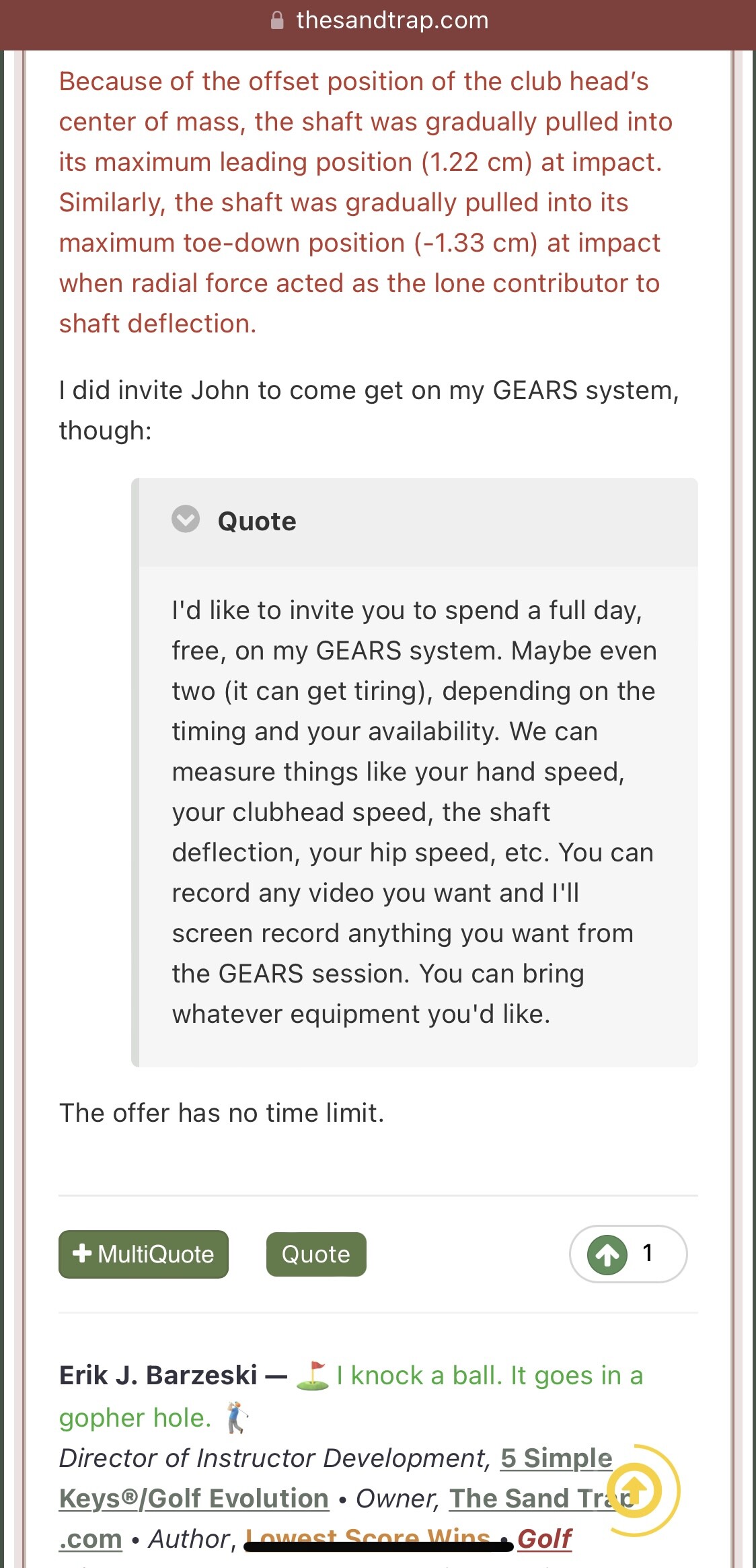The image size is (756, 1568).
Task: Click the quoted GEARS invitation text
Action: tap(414, 812)
